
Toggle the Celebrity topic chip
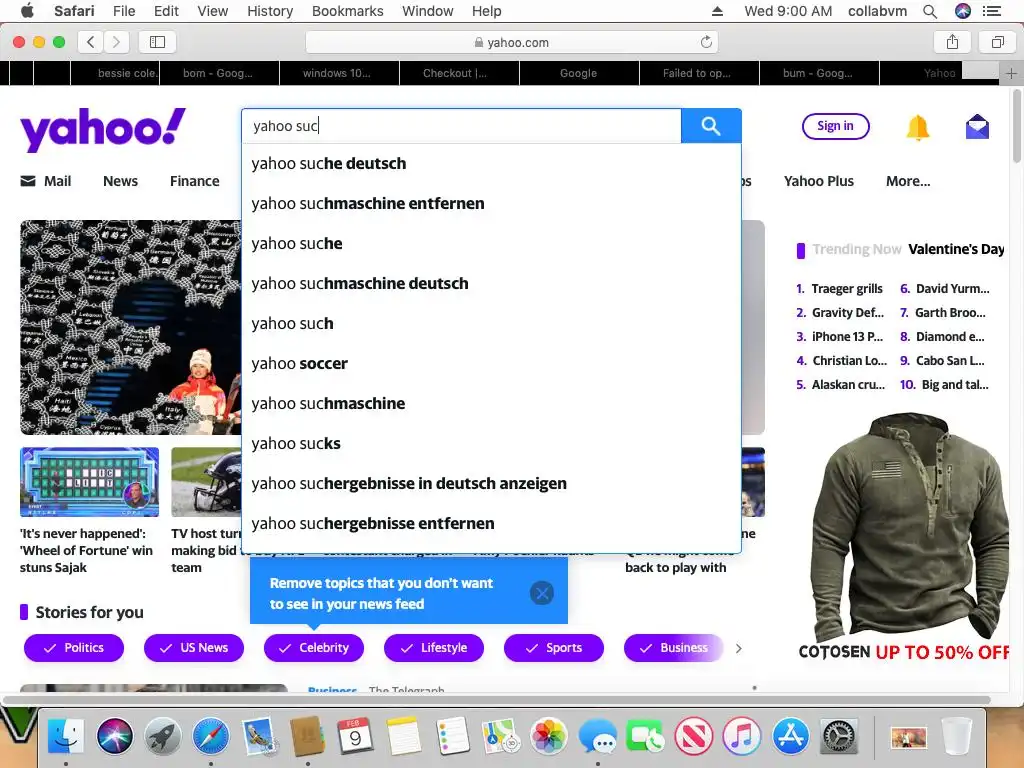(x=313, y=648)
